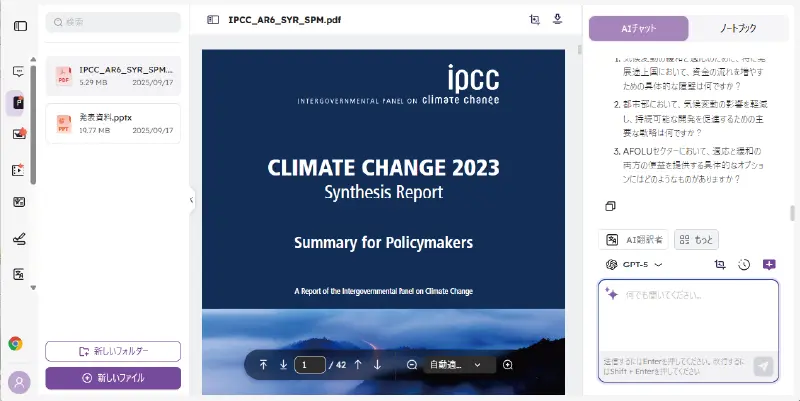Open the user profile avatar
800x401 pixels.
coord(19,382)
